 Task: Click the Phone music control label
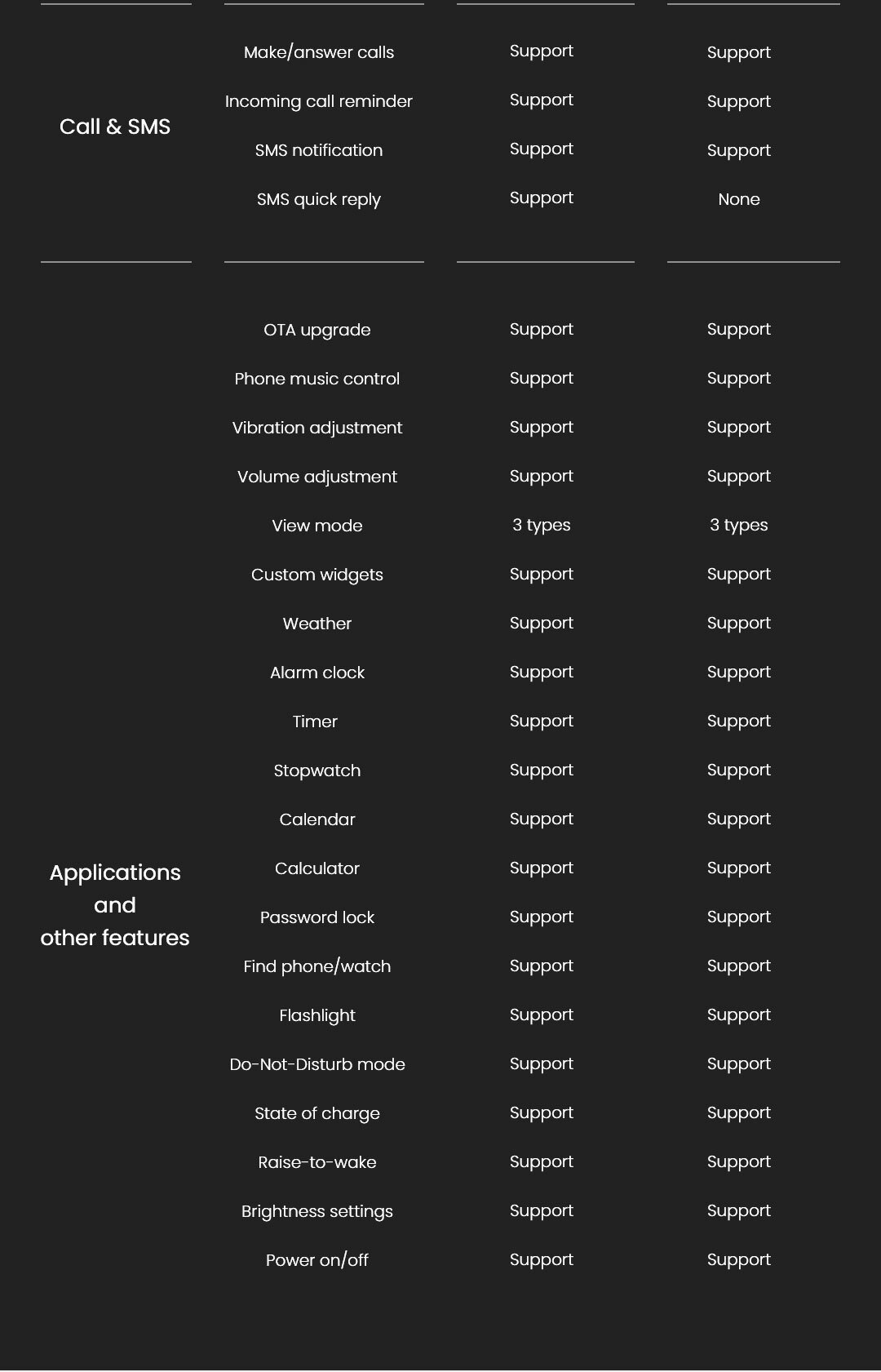click(x=317, y=379)
